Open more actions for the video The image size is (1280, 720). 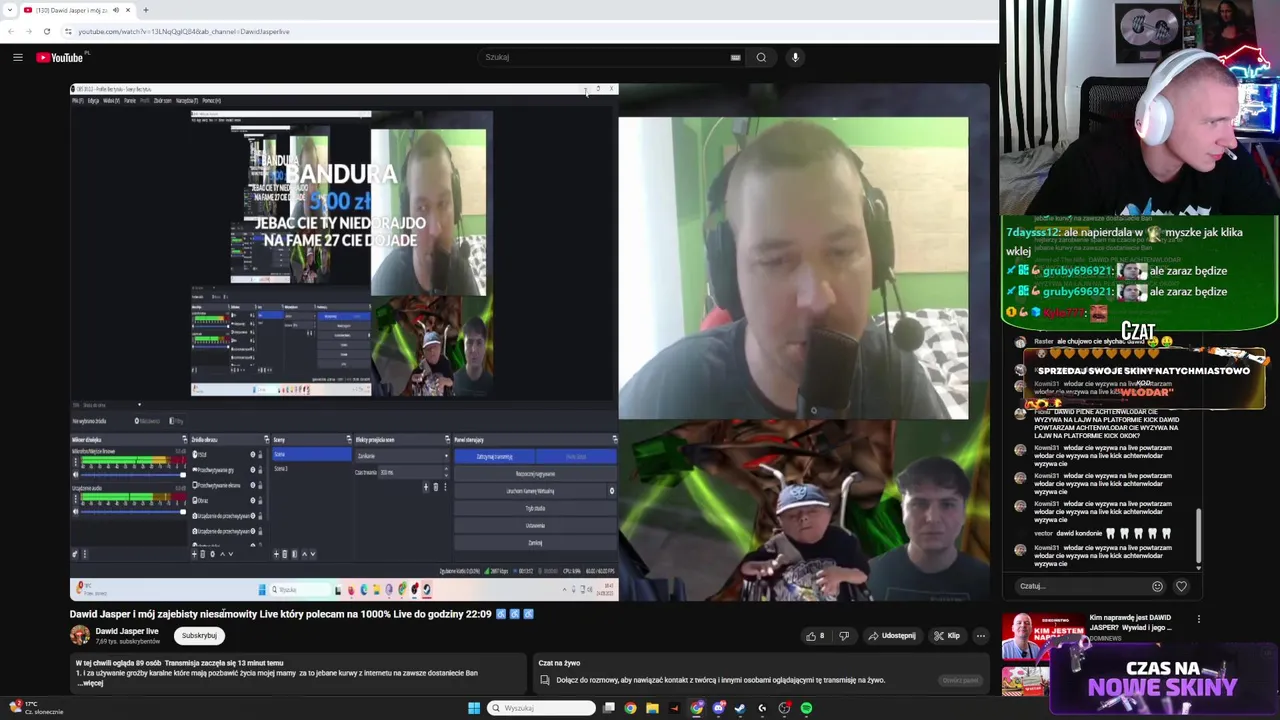980,636
